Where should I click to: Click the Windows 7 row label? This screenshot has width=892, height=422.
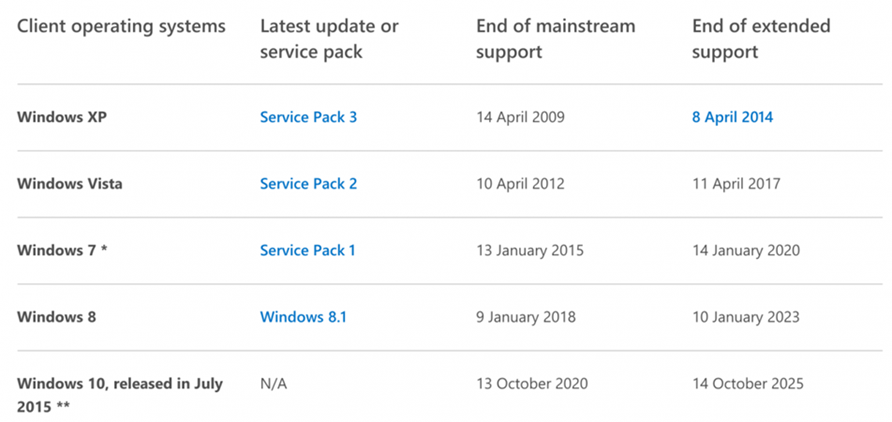click(62, 250)
